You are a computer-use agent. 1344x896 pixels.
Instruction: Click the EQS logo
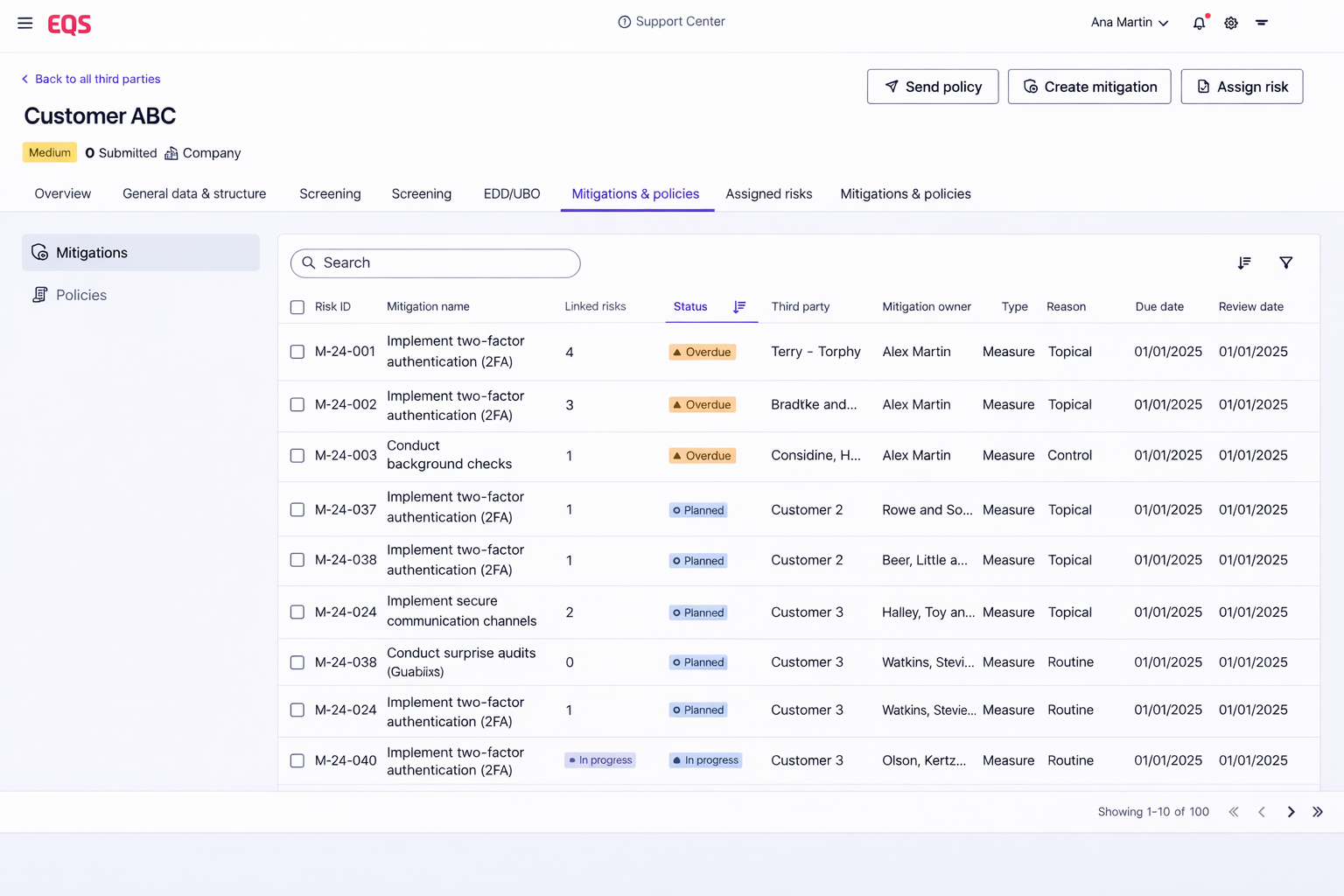[69, 24]
